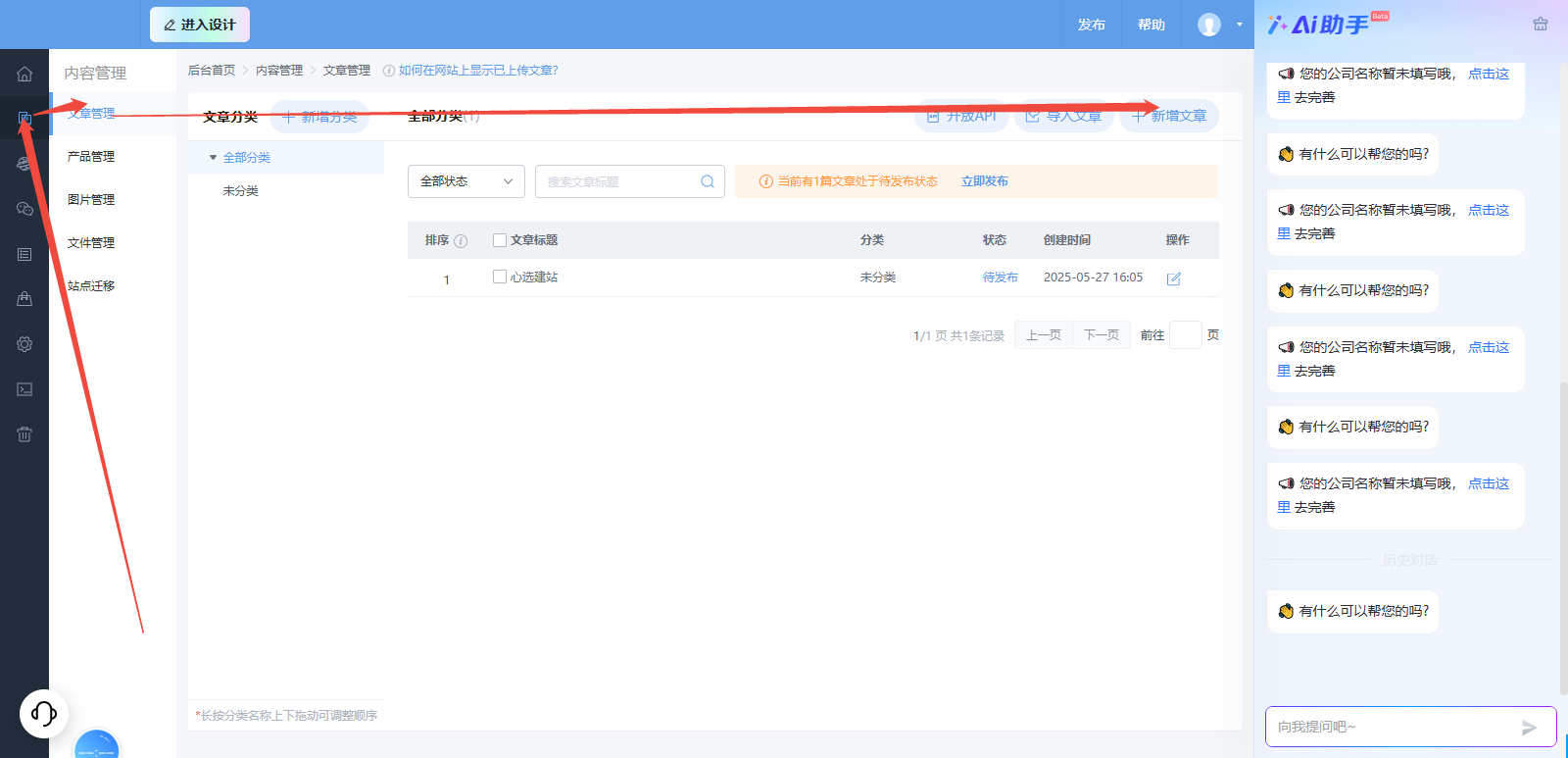Click the 上一页 pagination button
Viewport: 1568px width, 758px height.
pos(1044,335)
